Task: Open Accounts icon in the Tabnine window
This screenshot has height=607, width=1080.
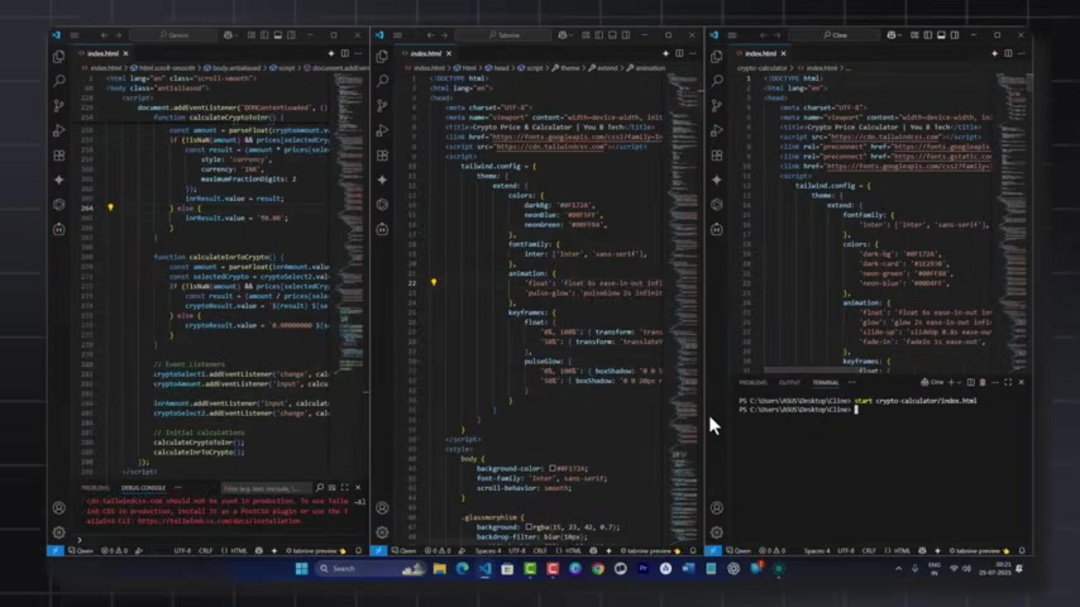Action: pyautogui.click(x=382, y=508)
